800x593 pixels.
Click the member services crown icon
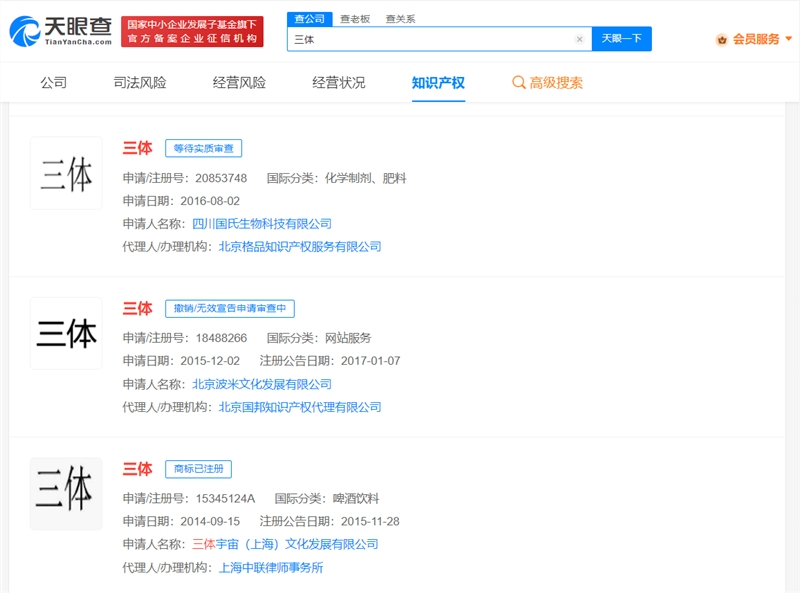[x=721, y=39]
